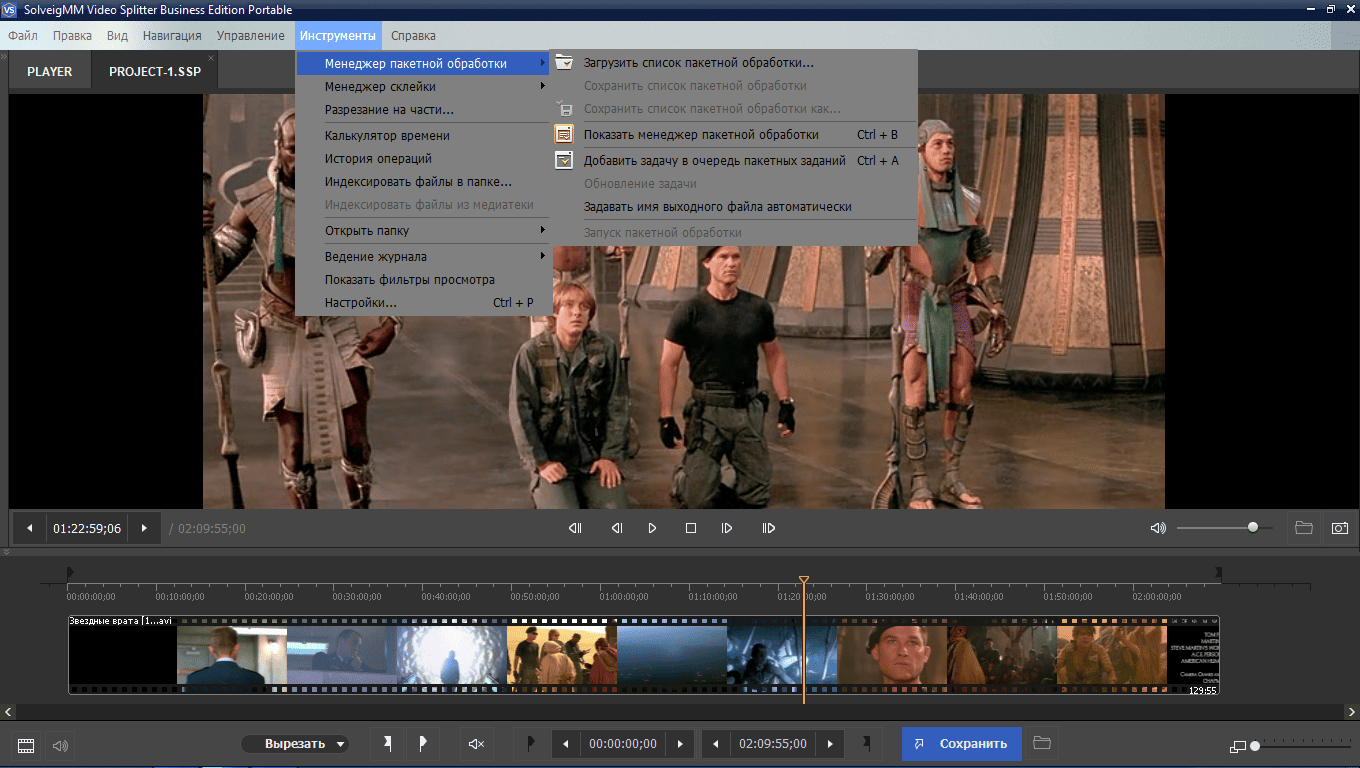Take a snapshot with the camera icon
Image resolution: width=1360 pixels, height=768 pixels.
(1339, 528)
